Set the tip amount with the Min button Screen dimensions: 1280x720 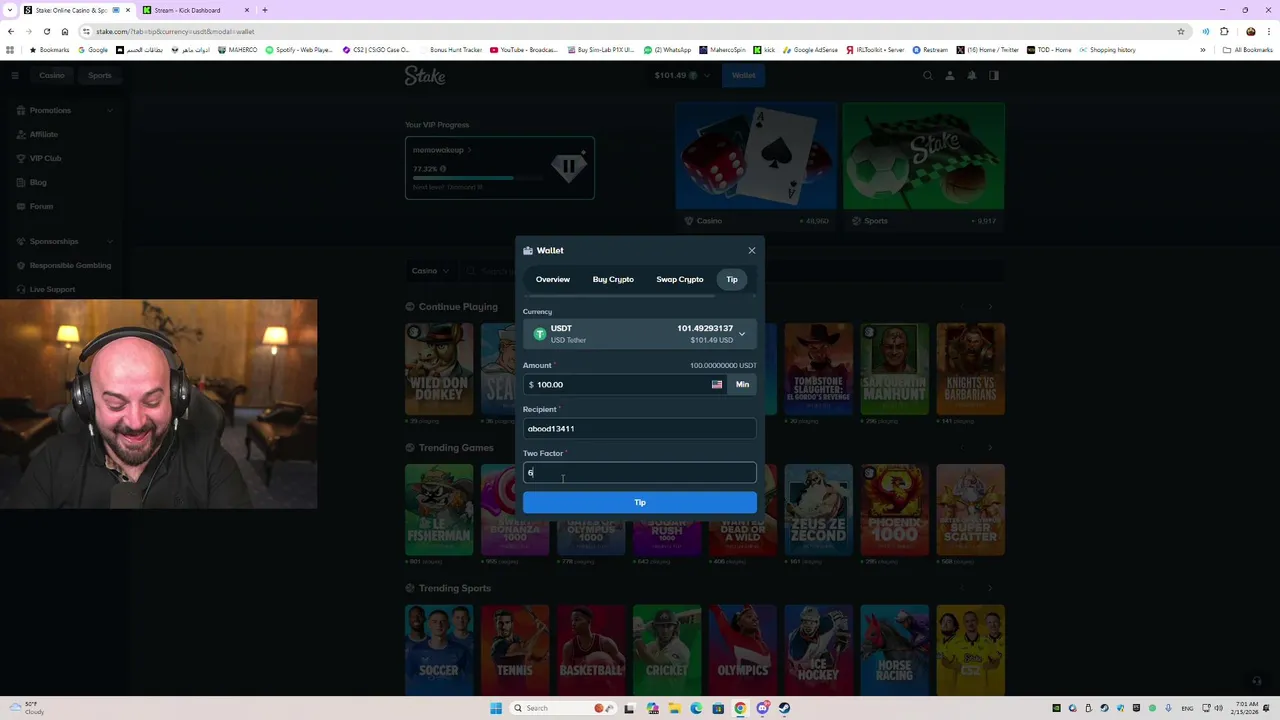742,384
